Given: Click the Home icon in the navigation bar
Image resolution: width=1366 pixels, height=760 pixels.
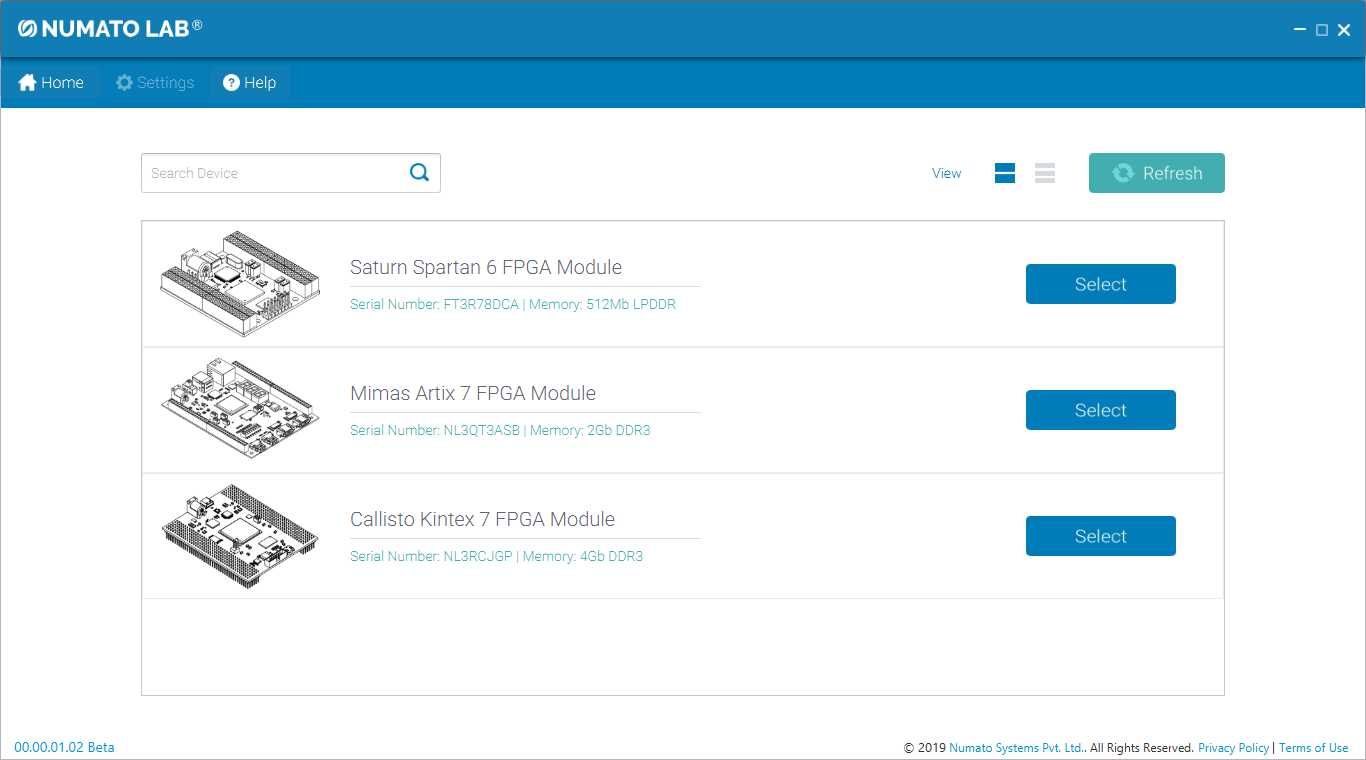Looking at the screenshot, I should [x=27, y=82].
